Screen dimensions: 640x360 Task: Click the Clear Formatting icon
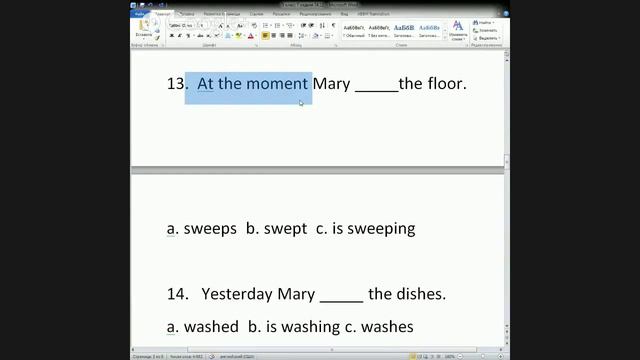(254, 26)
